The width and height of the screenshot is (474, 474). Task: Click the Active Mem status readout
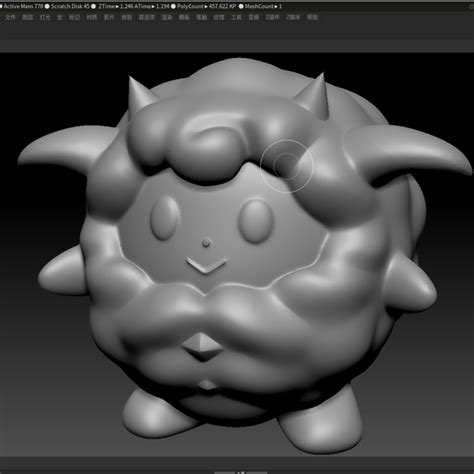pyautogui.click(x=23, y=6)
